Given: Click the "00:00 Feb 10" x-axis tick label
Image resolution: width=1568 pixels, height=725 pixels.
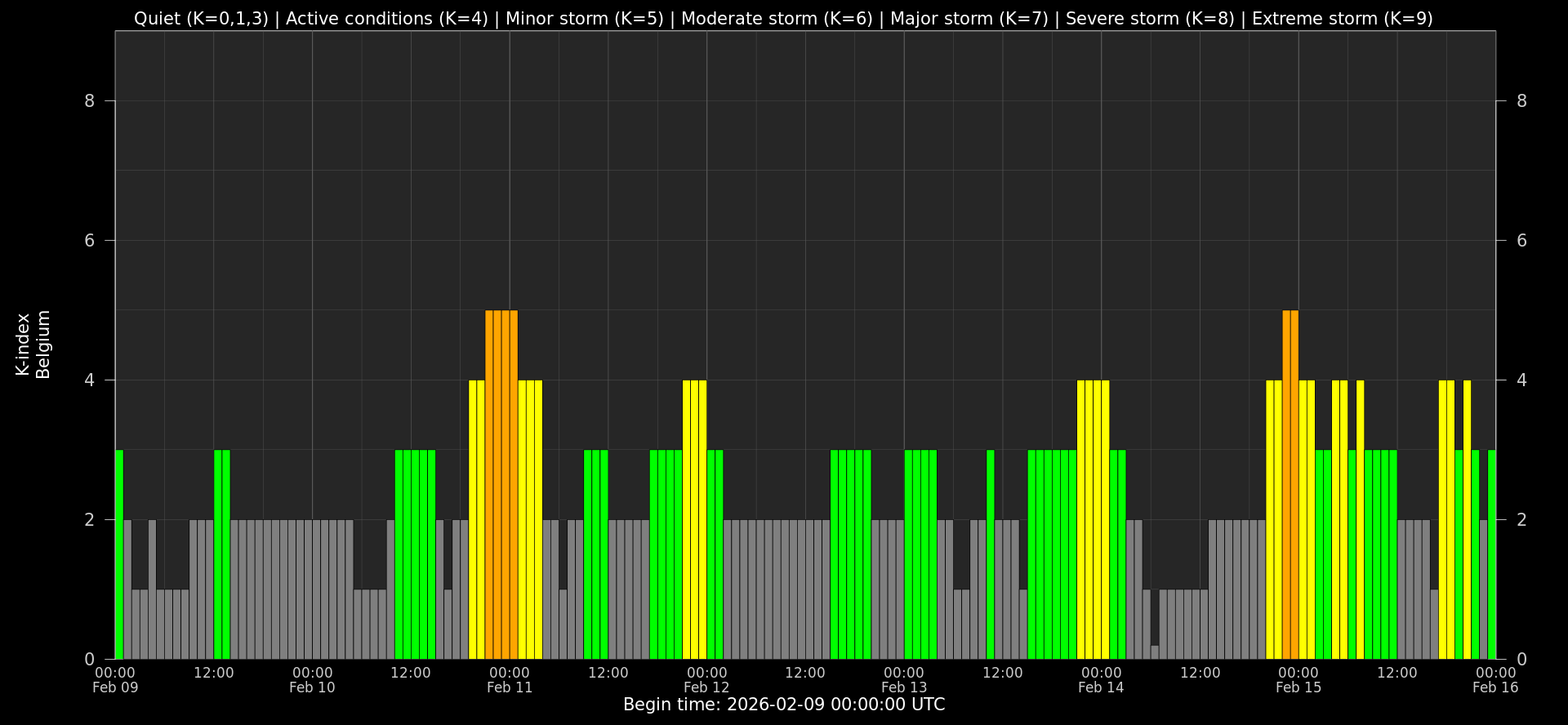Looking at the screenshot, I should point(312,680).
